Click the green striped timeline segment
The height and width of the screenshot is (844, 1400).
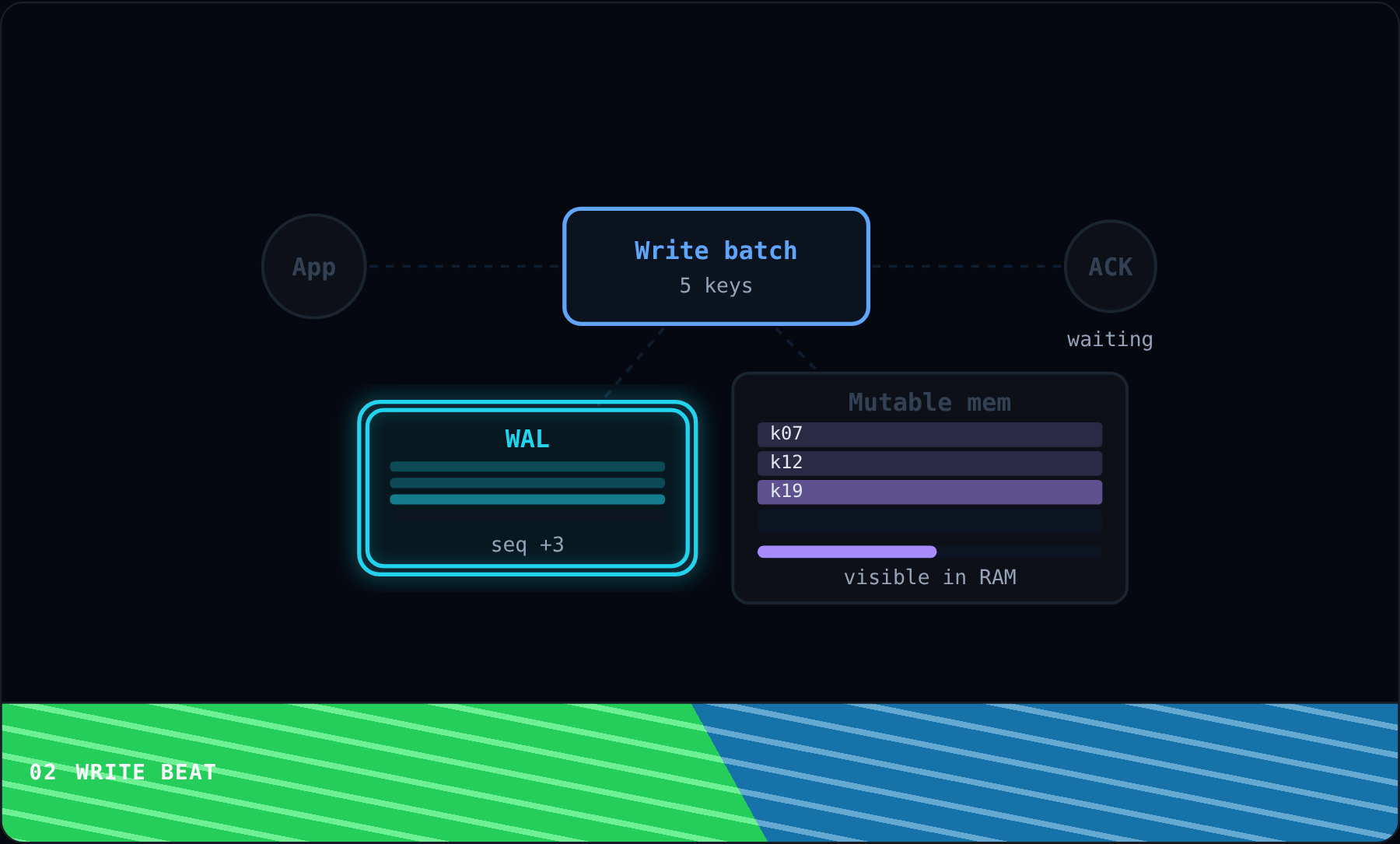(366, 772)
